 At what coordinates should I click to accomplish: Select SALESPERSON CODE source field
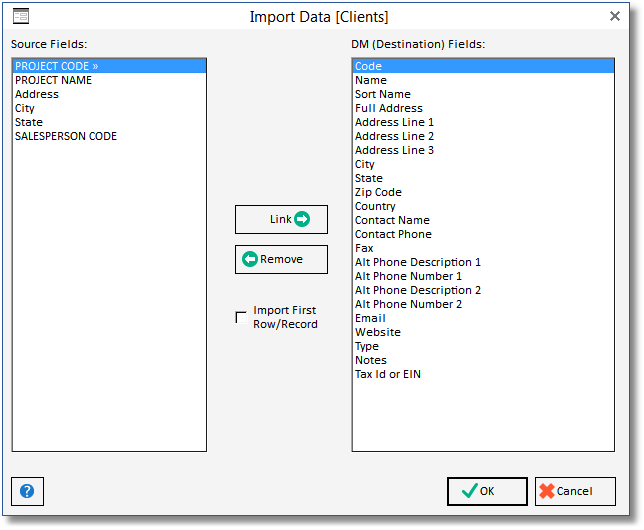coord(109,136)
